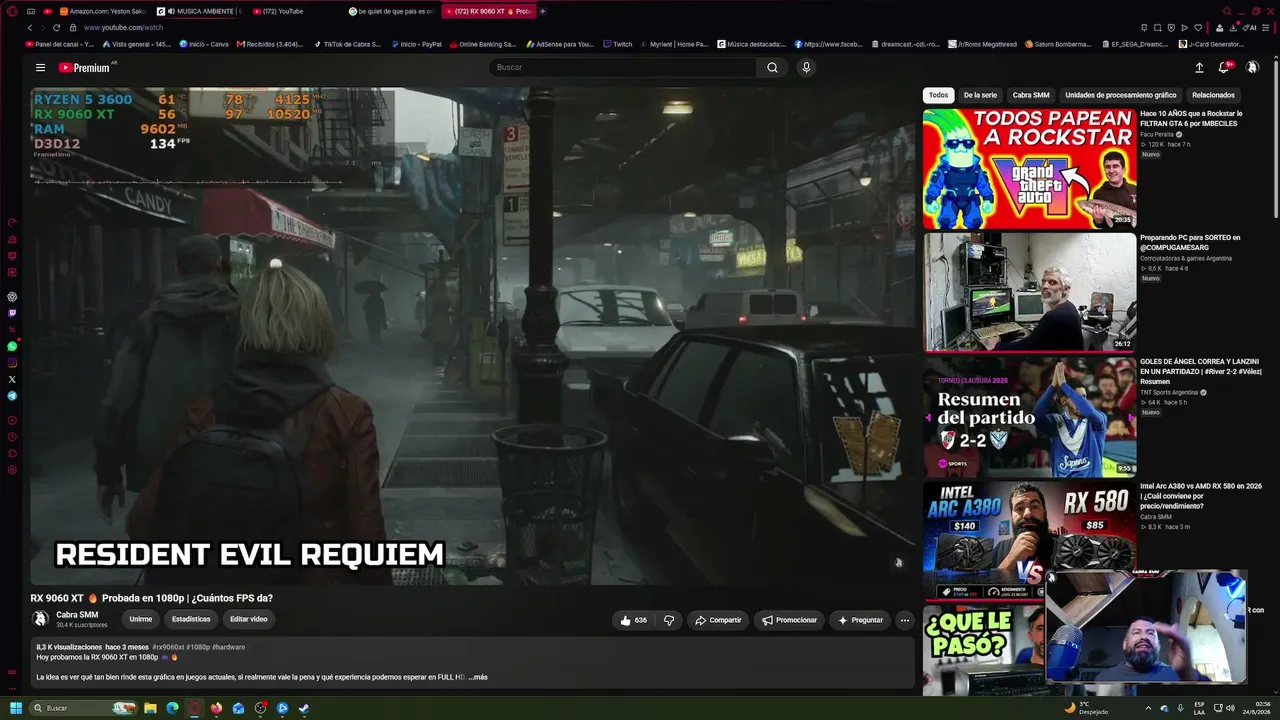Open 'TODOS PAPEAN A ROCKSTAR' video thumbnail
Image resolution: width=1280 pixels, height=720 pixels.
pos(1029,169)
